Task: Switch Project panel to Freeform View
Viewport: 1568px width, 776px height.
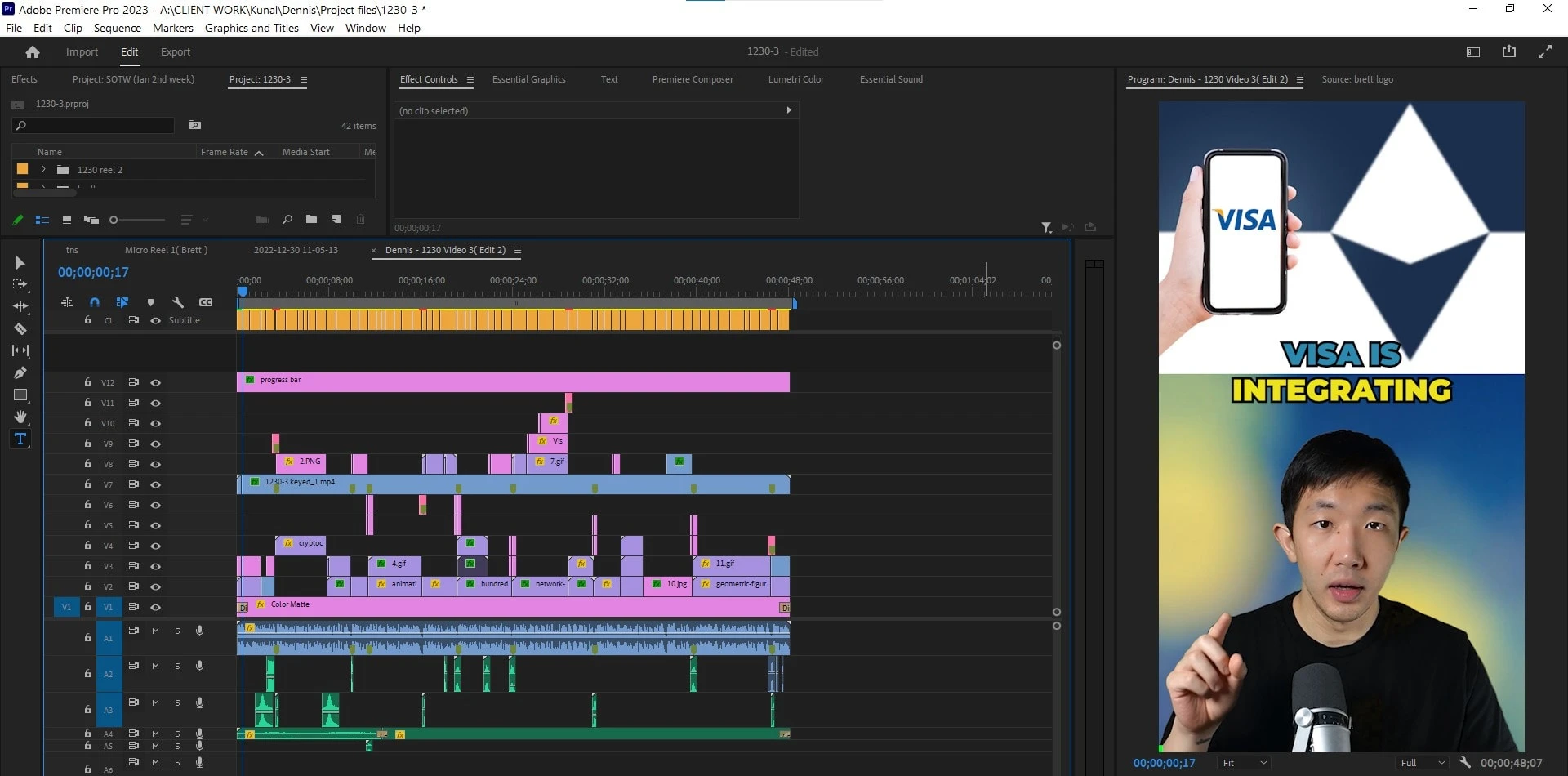Action: pyautogui.click(x=91, y=220)
